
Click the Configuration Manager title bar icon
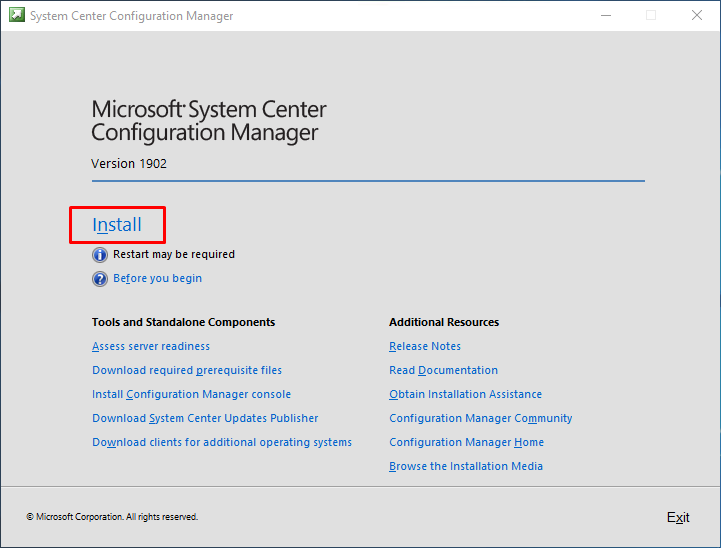17,15
